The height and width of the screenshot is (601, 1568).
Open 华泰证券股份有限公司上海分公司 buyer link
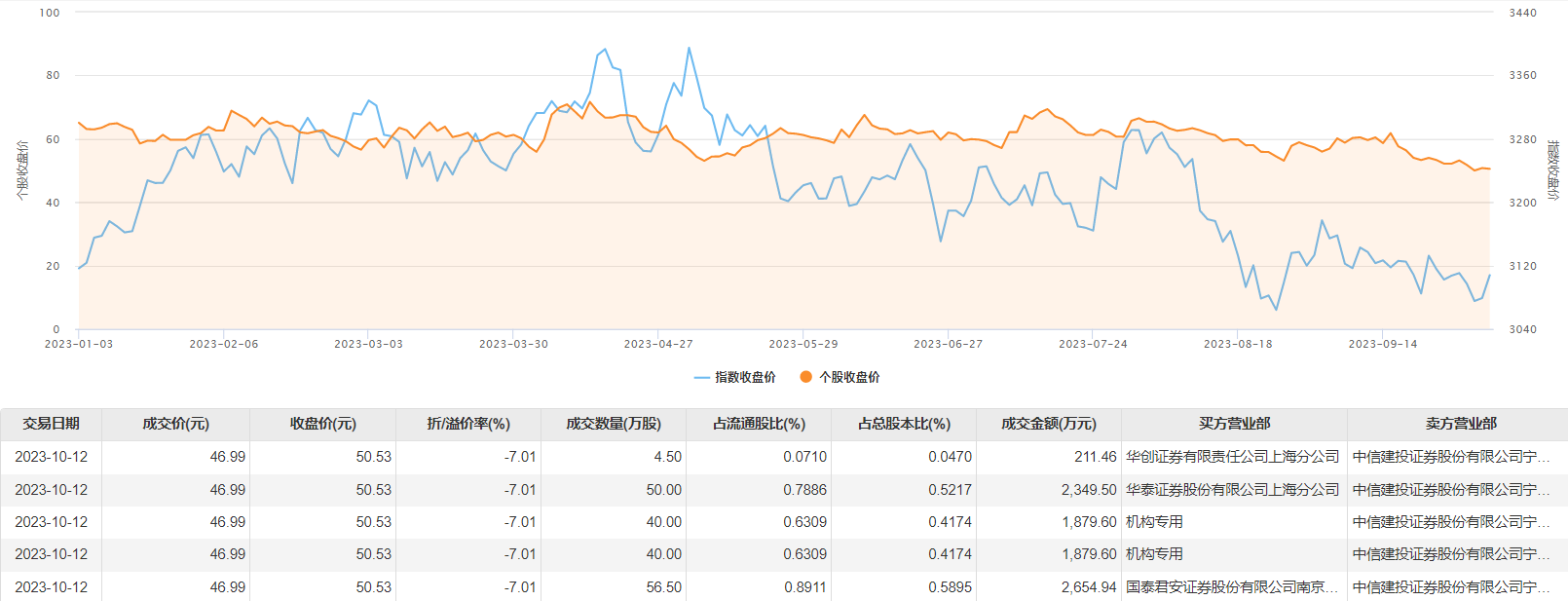pos(1232,490)
